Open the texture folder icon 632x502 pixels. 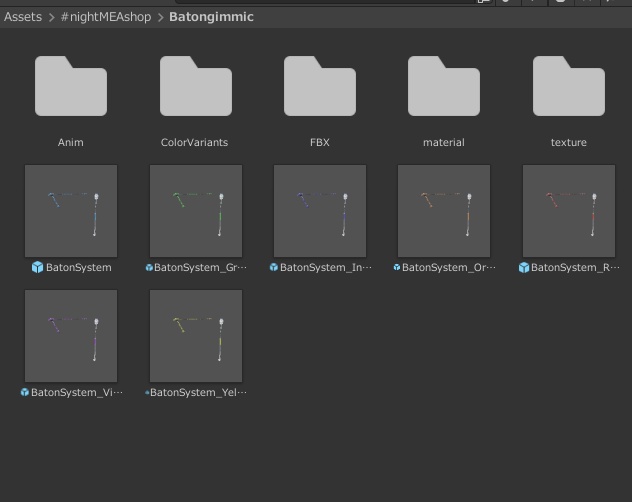[x=569, y=86]
